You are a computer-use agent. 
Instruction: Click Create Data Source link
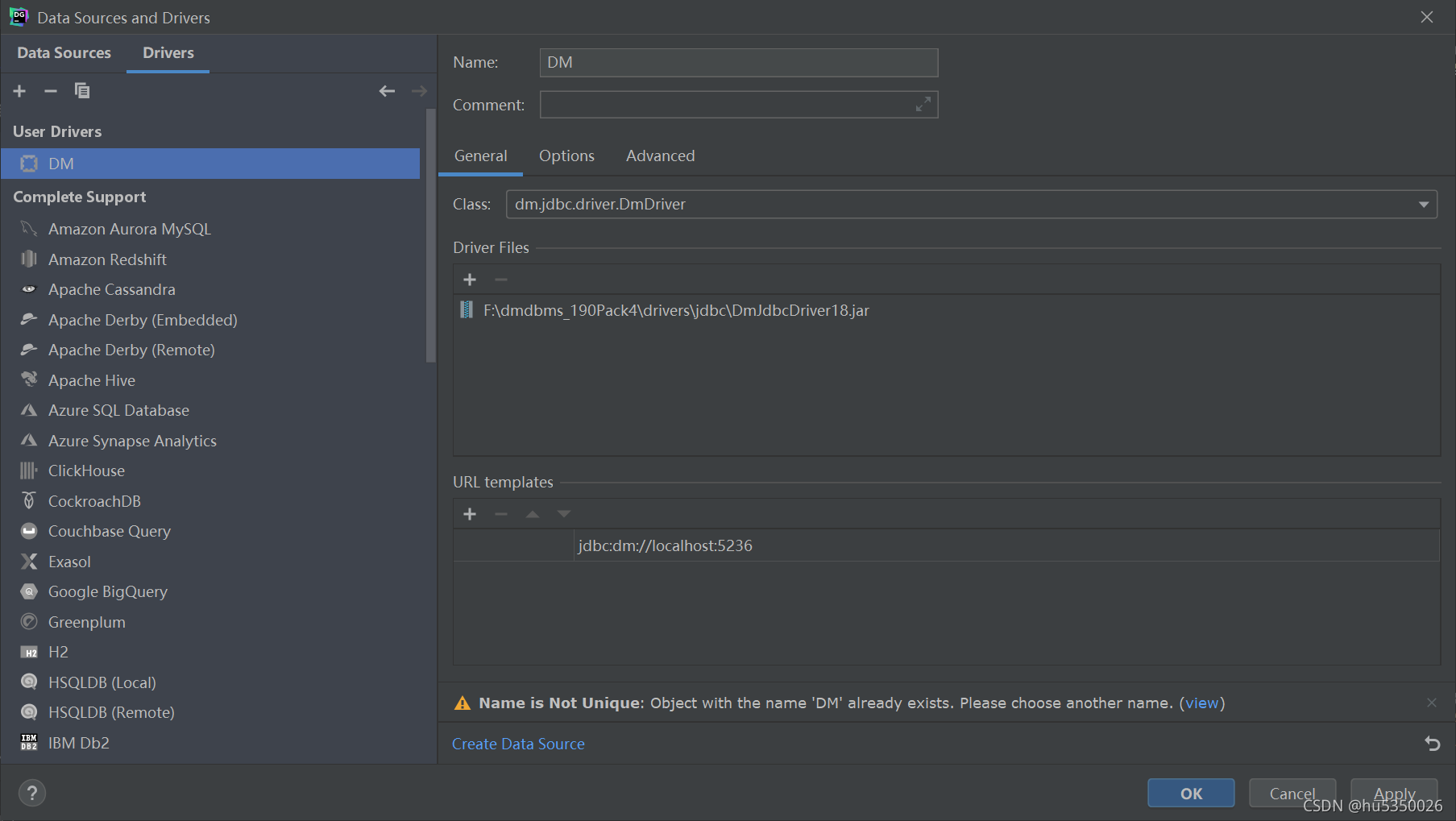(518, 744)
